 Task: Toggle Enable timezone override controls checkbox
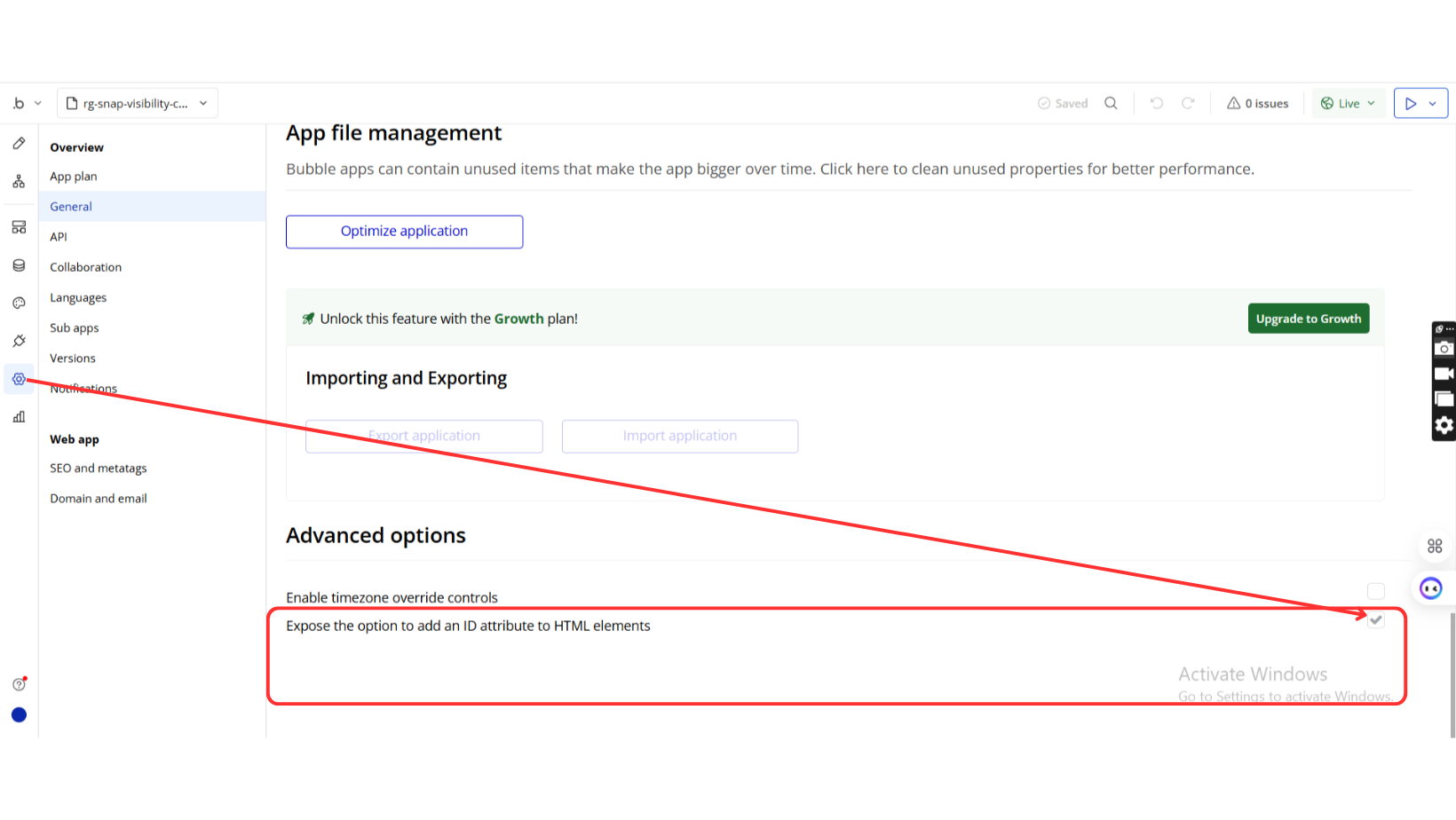tap(1376, 591)
